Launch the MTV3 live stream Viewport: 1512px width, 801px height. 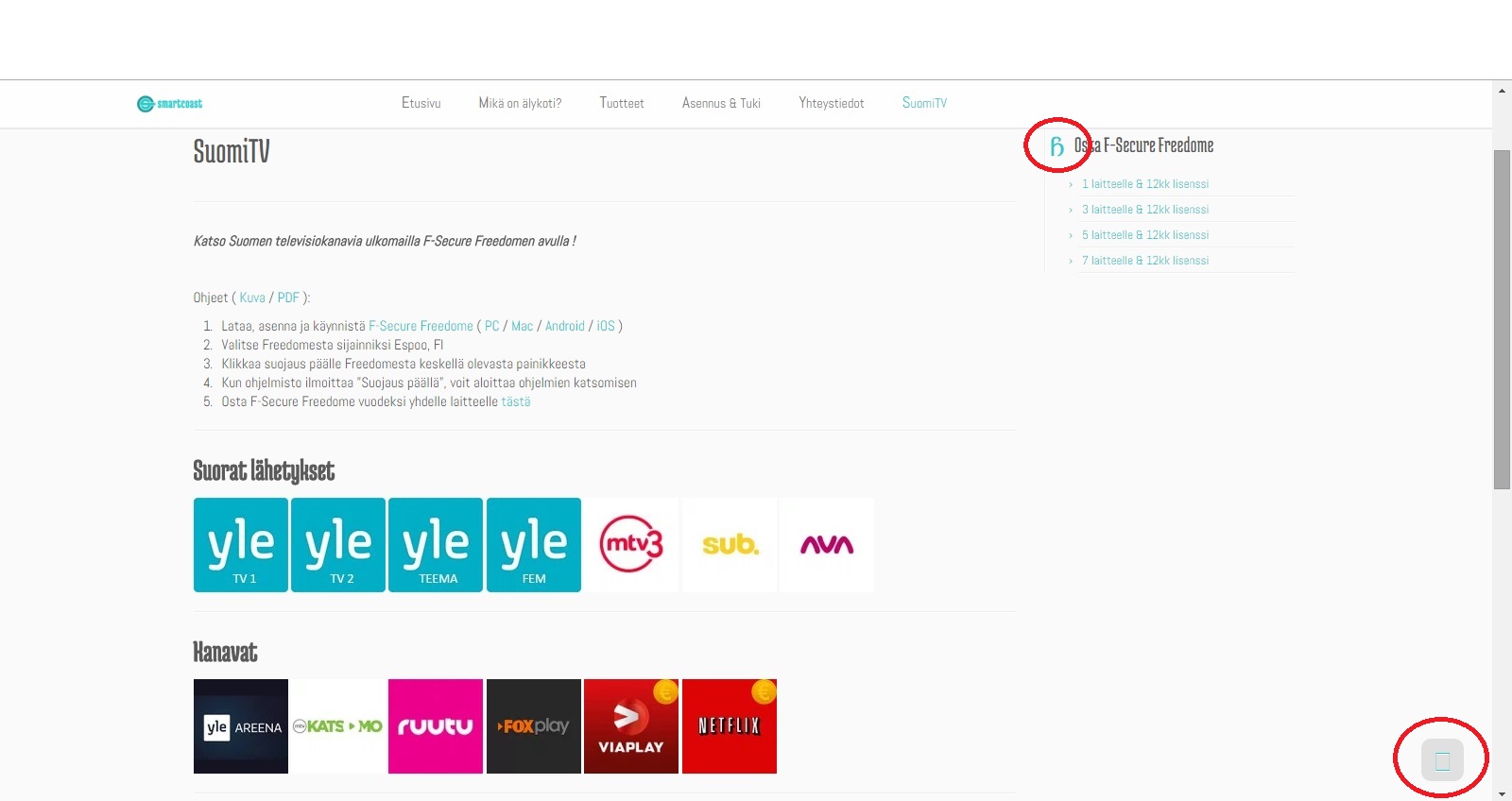tap(631, 545)
